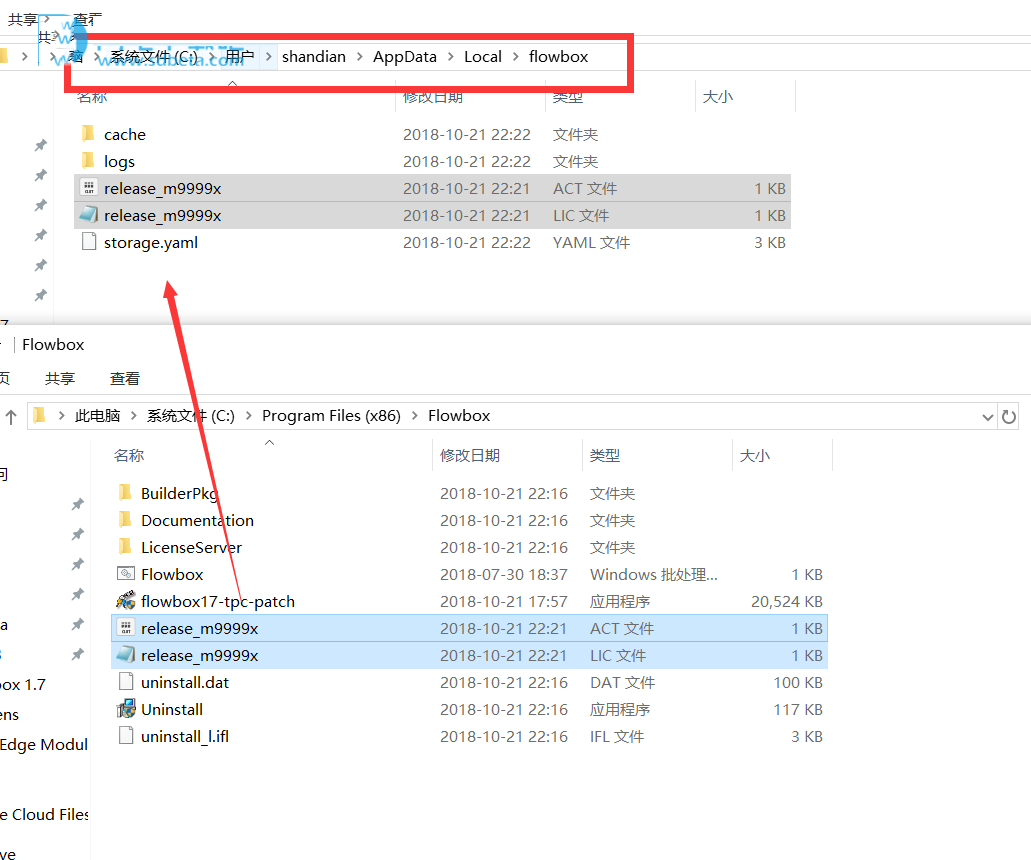Select the 'uninstall.dat' file name
The height and width of the screenshot is (860, 1031).
(x=185, y=682)
